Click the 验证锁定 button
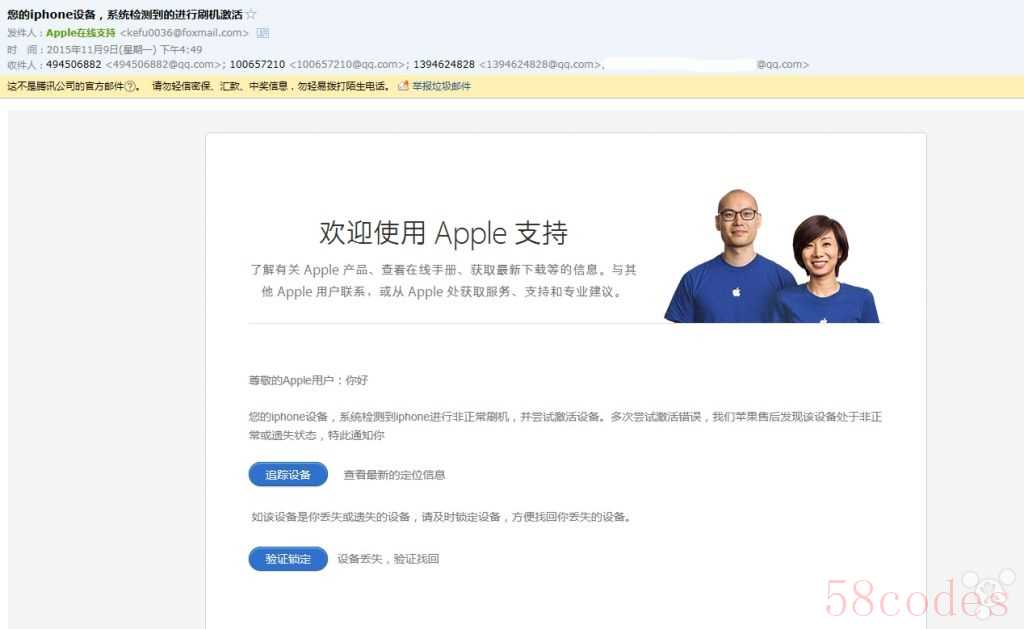The image size is (1024, 629). [288, 559]
